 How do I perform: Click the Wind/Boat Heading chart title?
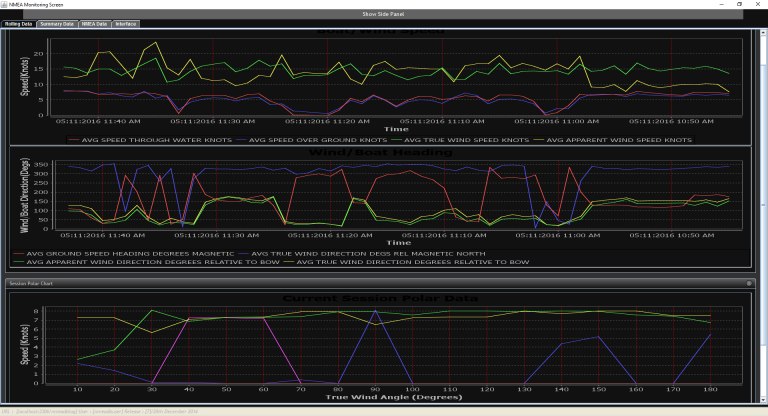381,152
